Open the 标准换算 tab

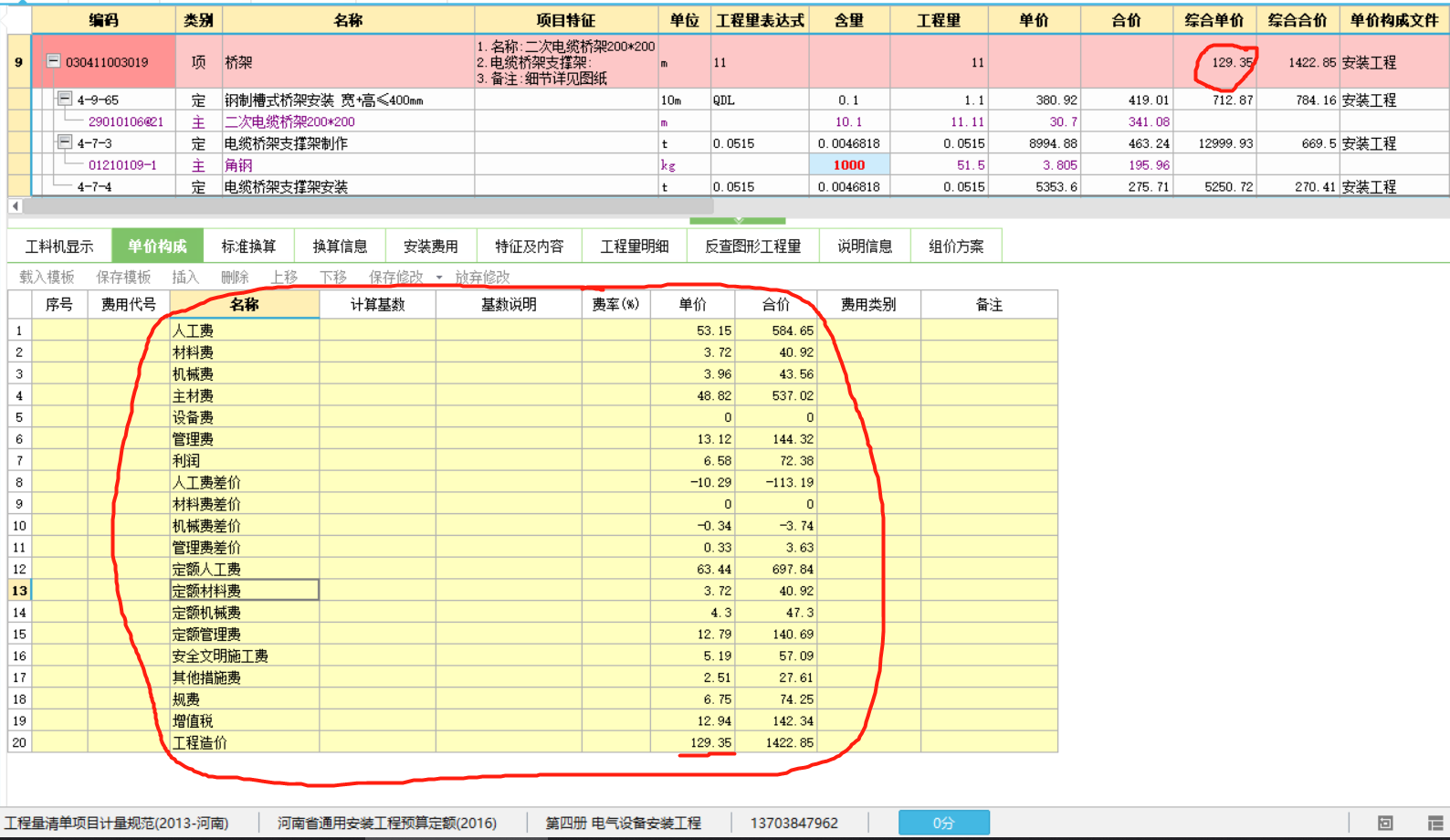(x=248, y=246)
